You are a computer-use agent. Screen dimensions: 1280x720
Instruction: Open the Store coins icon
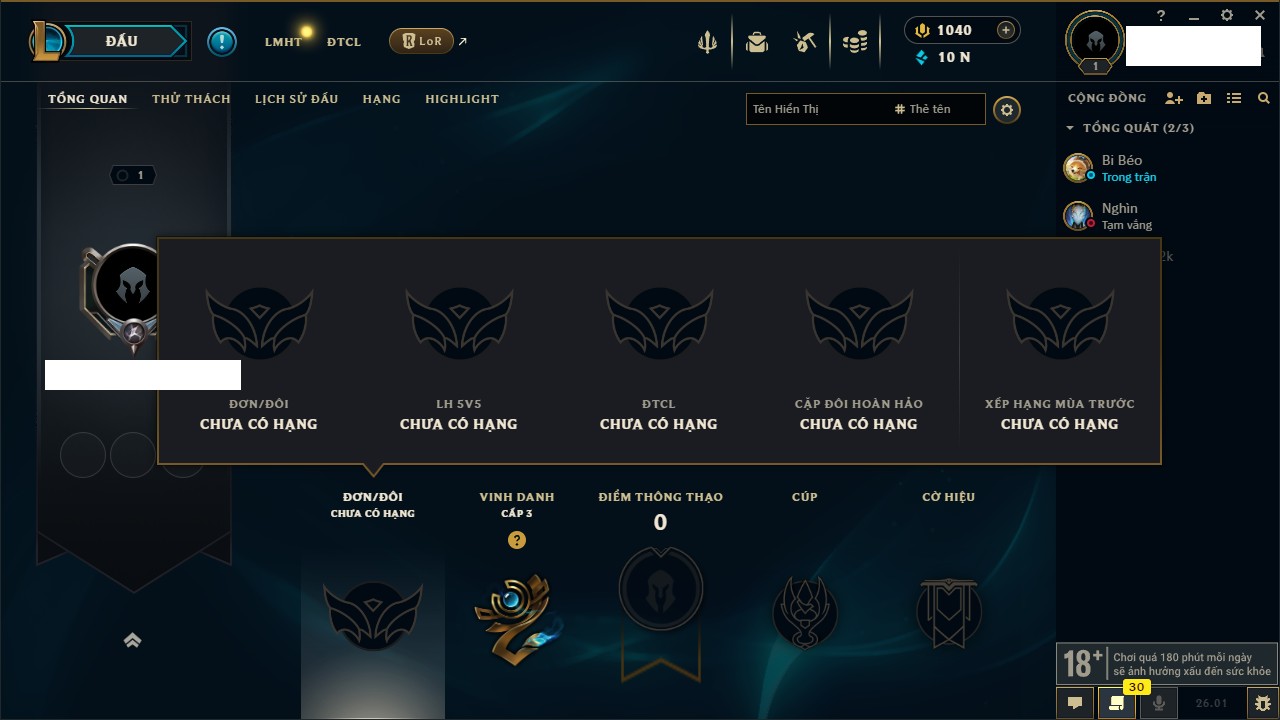click(854, 42)
